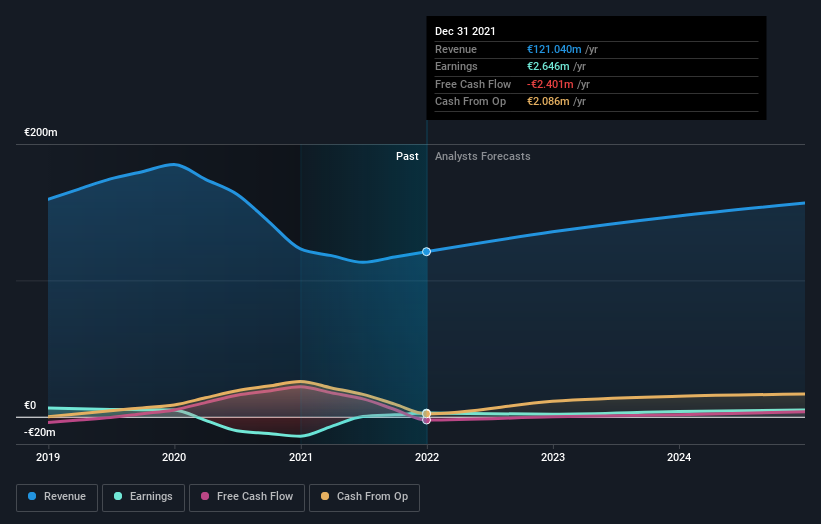Click the €2.086m cash from op value

pyautogui.click(x=548, y=102)
